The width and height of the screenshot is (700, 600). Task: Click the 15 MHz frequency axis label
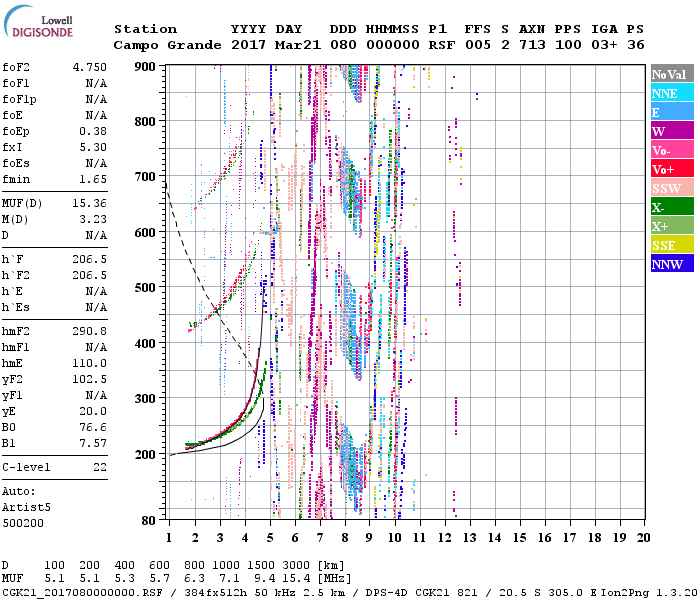(x=520, y=538)
